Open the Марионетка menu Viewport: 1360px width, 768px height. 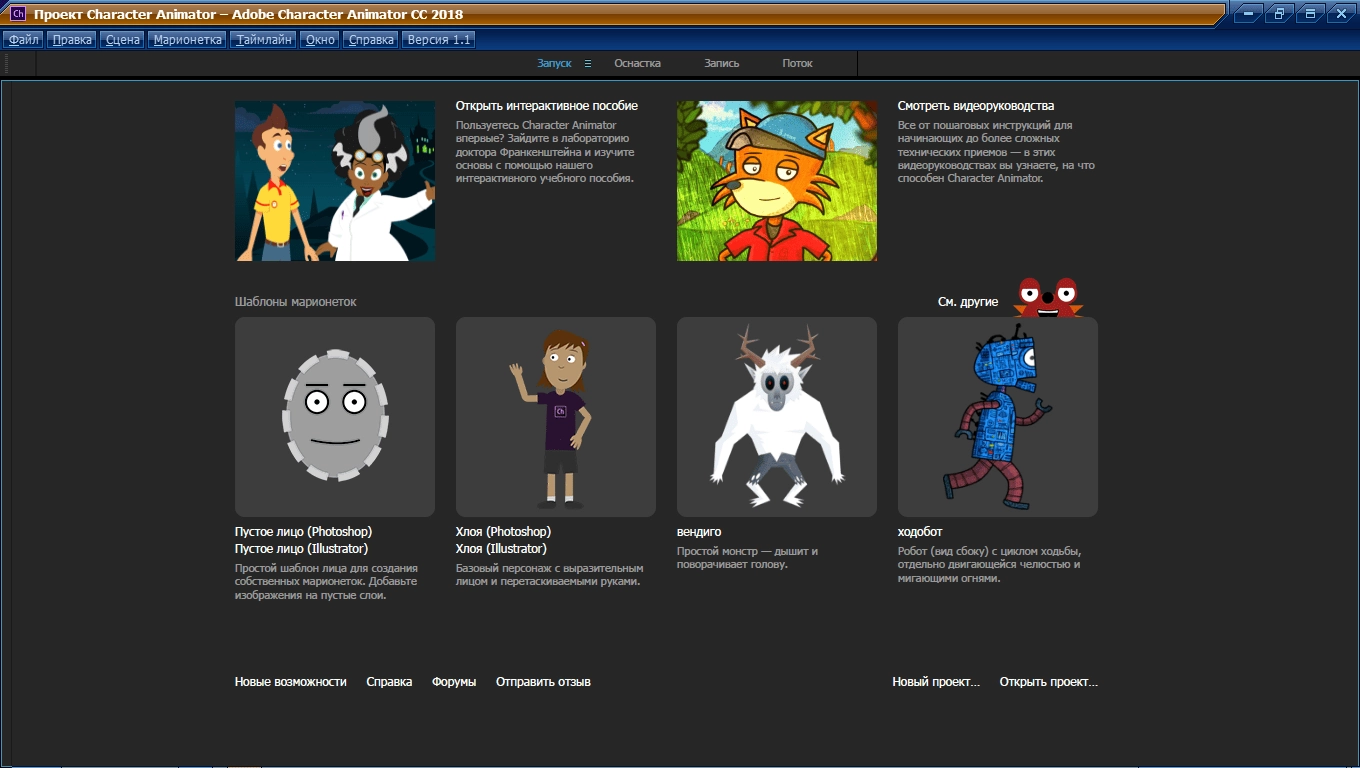187,40
